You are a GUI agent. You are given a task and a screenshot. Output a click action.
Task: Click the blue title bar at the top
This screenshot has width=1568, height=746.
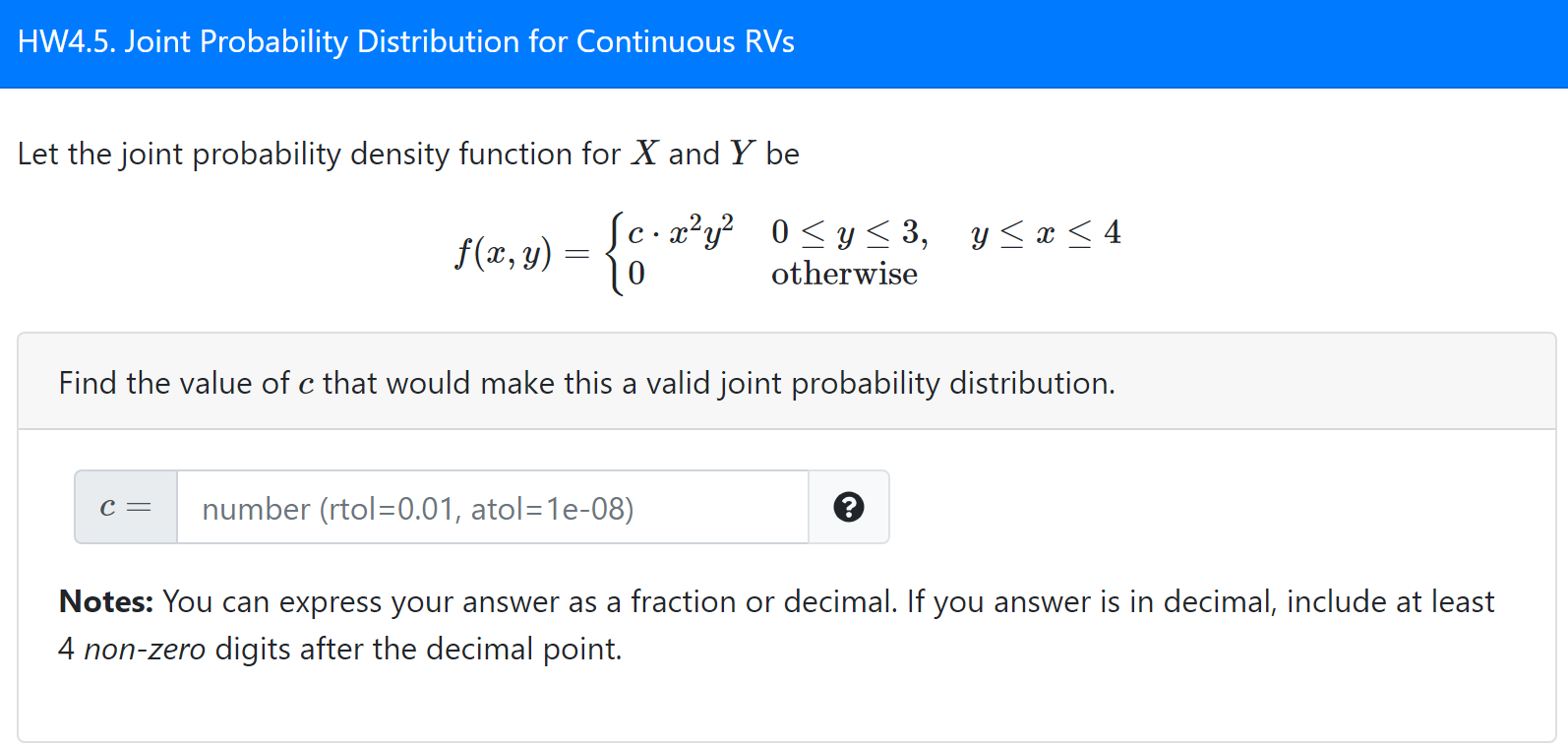click(784, 42)
